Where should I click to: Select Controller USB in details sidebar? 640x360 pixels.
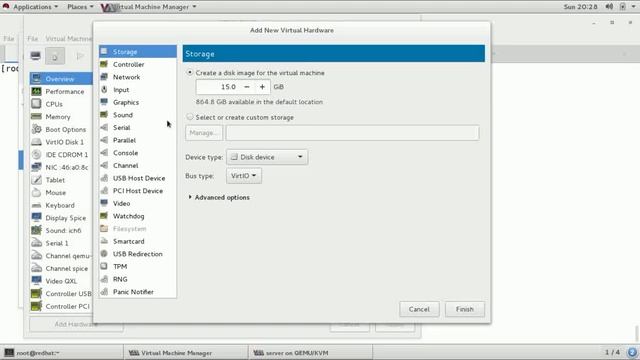[61, 293]
